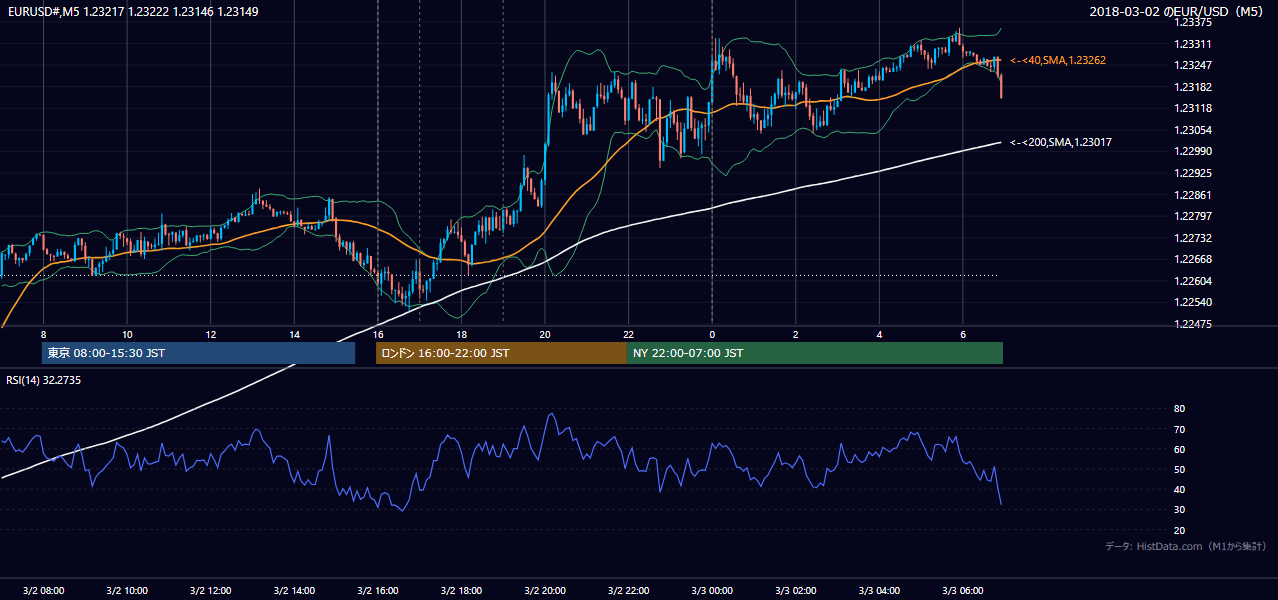
Task: Click price axis value 1.23375
Action: (x=1192, y=22)
